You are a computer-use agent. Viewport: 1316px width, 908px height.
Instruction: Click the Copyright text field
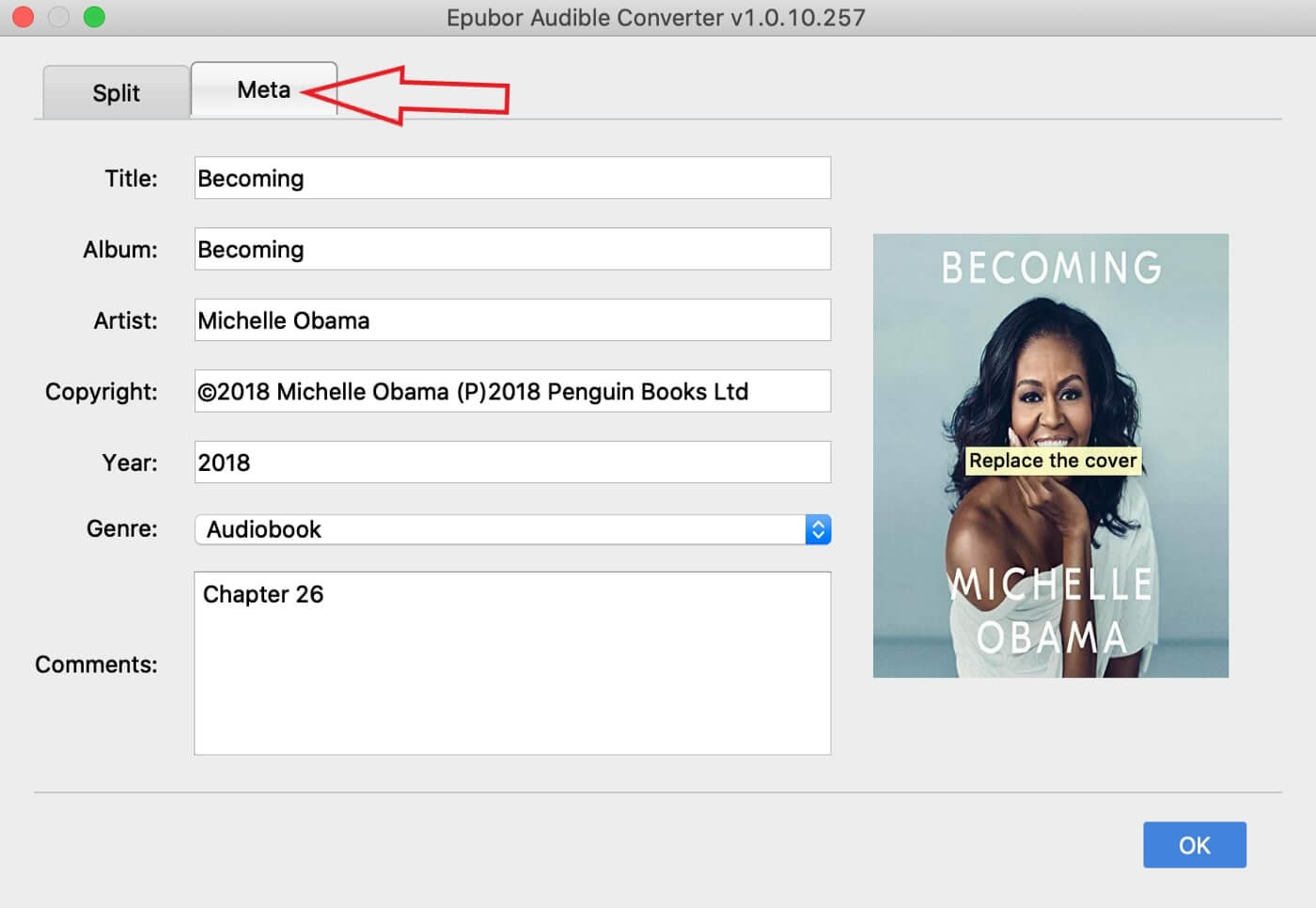point(512,391)
